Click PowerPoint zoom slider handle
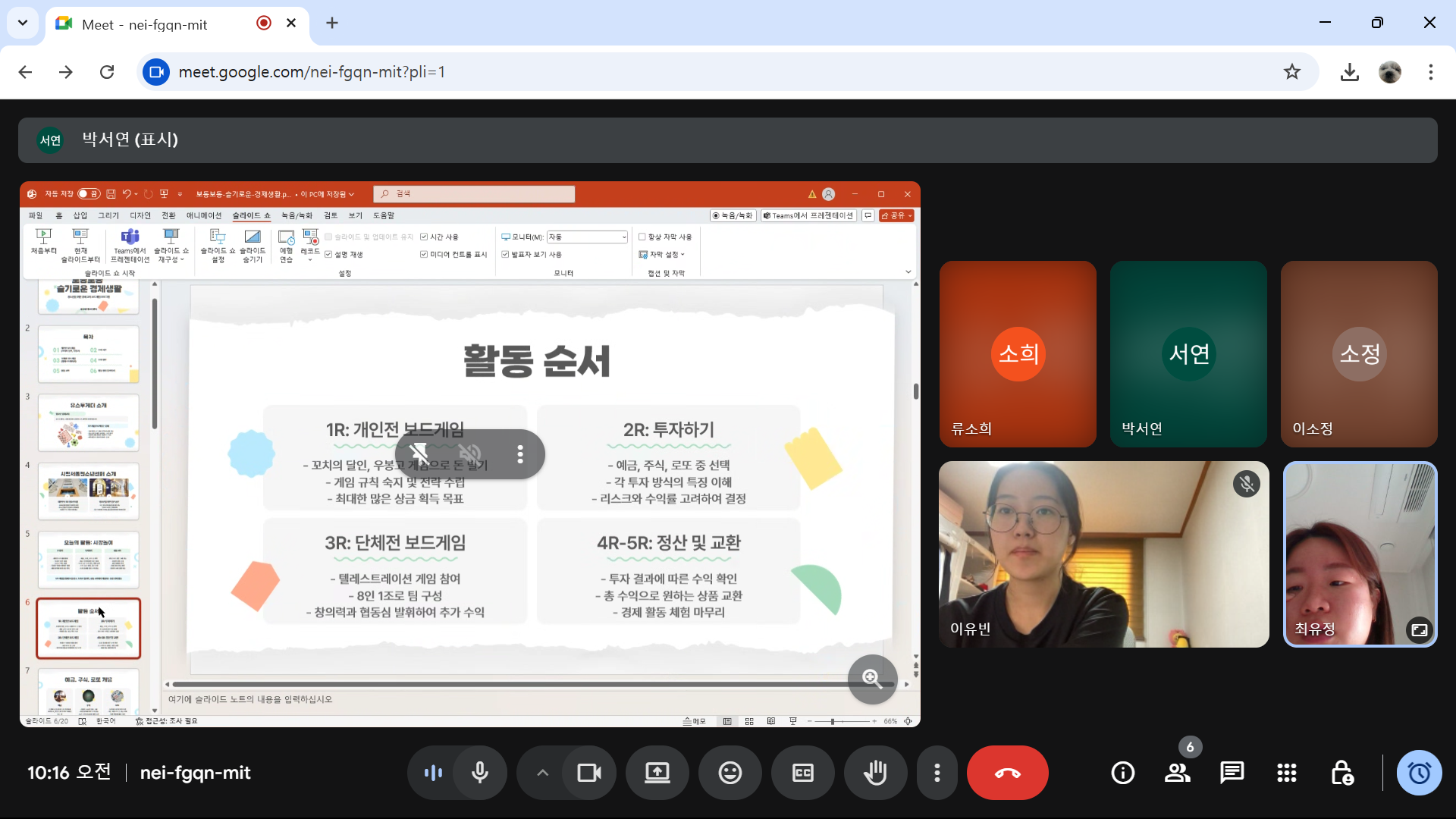 pos(833,721)
